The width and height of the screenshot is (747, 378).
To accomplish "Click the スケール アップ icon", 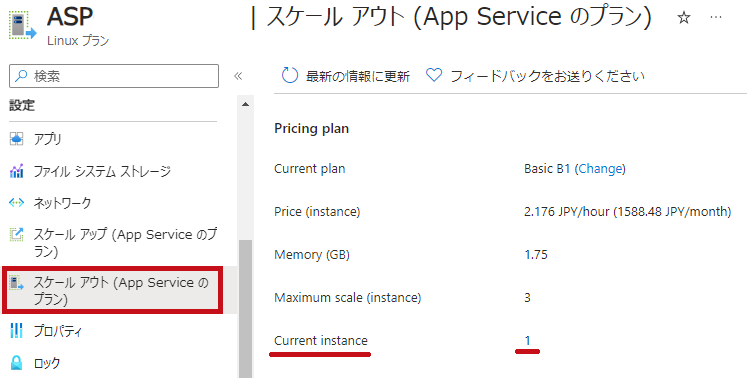I will (x=17, y=235).
